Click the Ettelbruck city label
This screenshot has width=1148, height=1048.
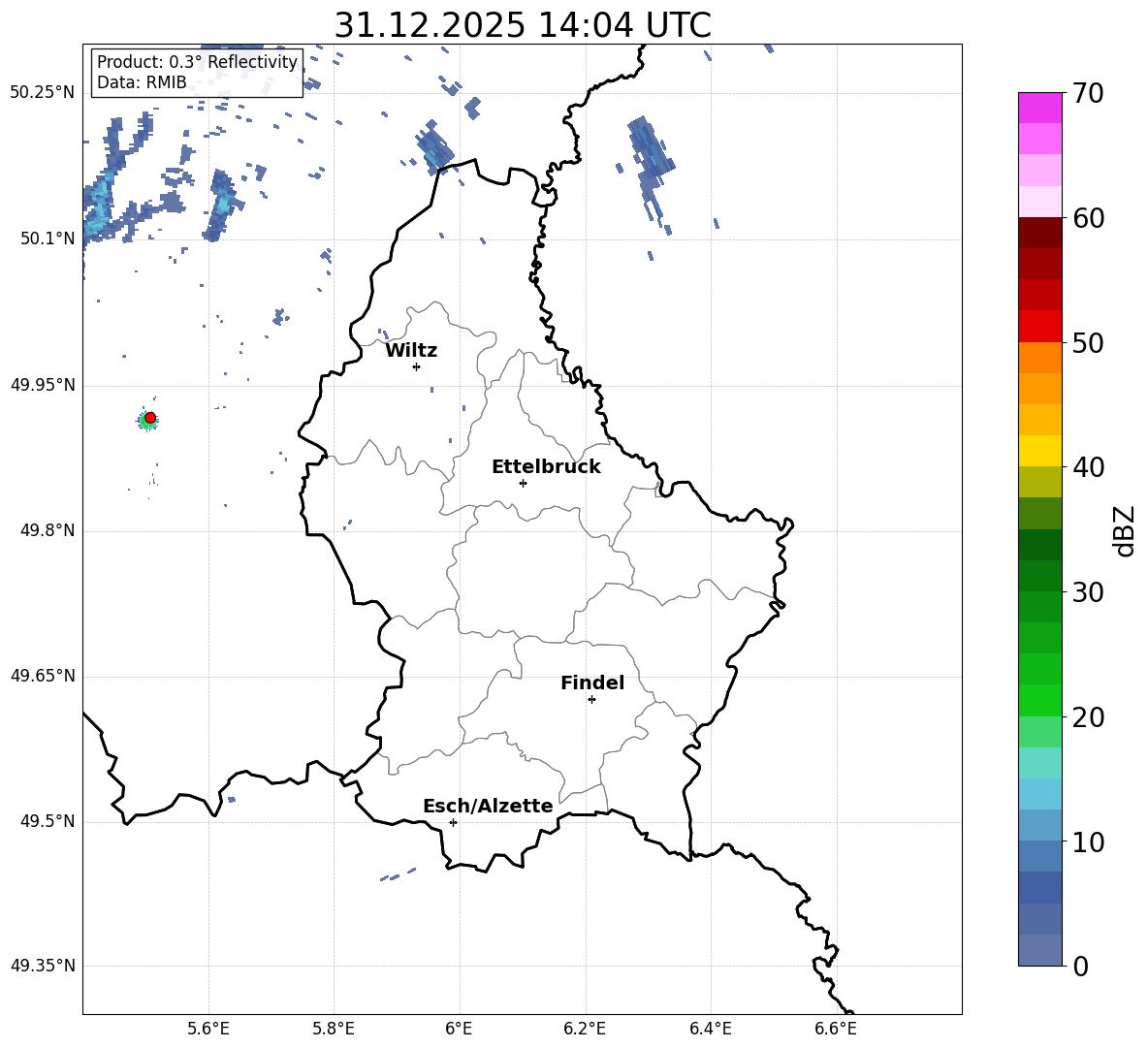546,467
